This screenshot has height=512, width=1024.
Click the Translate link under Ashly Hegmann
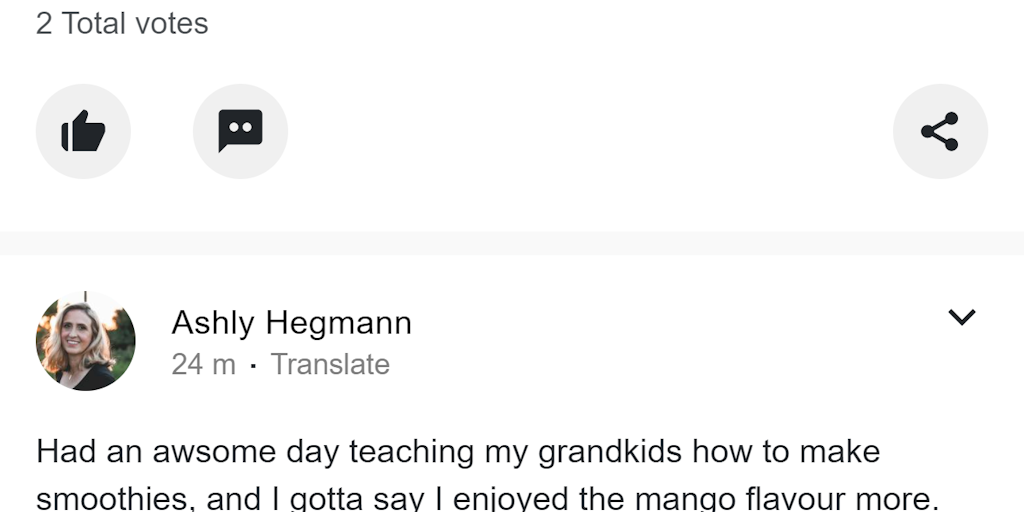click(330, 364)
